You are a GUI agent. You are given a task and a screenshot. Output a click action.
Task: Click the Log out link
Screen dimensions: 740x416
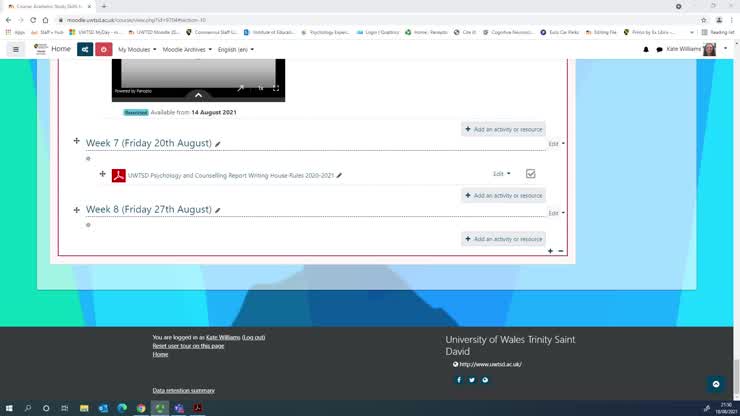point(254,337)
